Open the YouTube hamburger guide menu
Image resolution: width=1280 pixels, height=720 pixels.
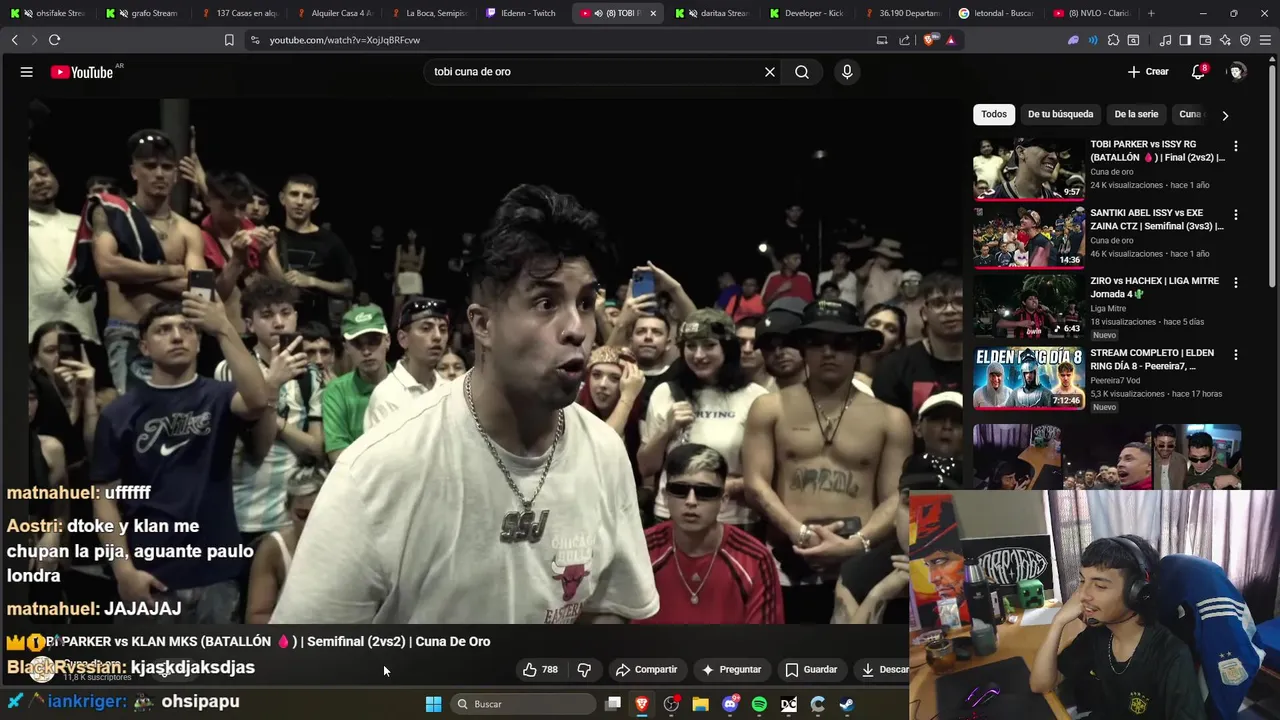[x=27, y=72]
